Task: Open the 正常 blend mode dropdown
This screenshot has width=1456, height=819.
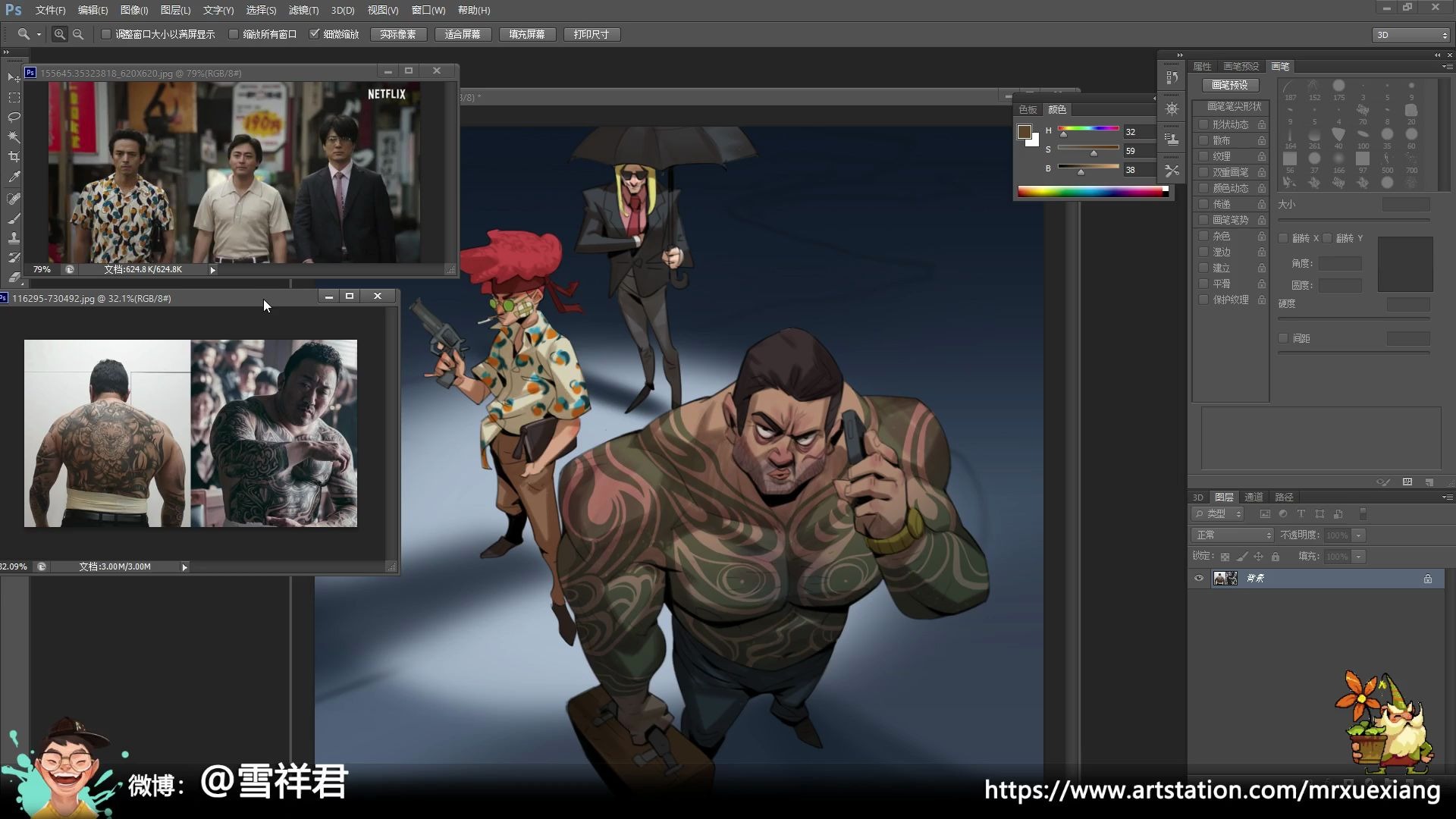Action: pos(1233,535)
